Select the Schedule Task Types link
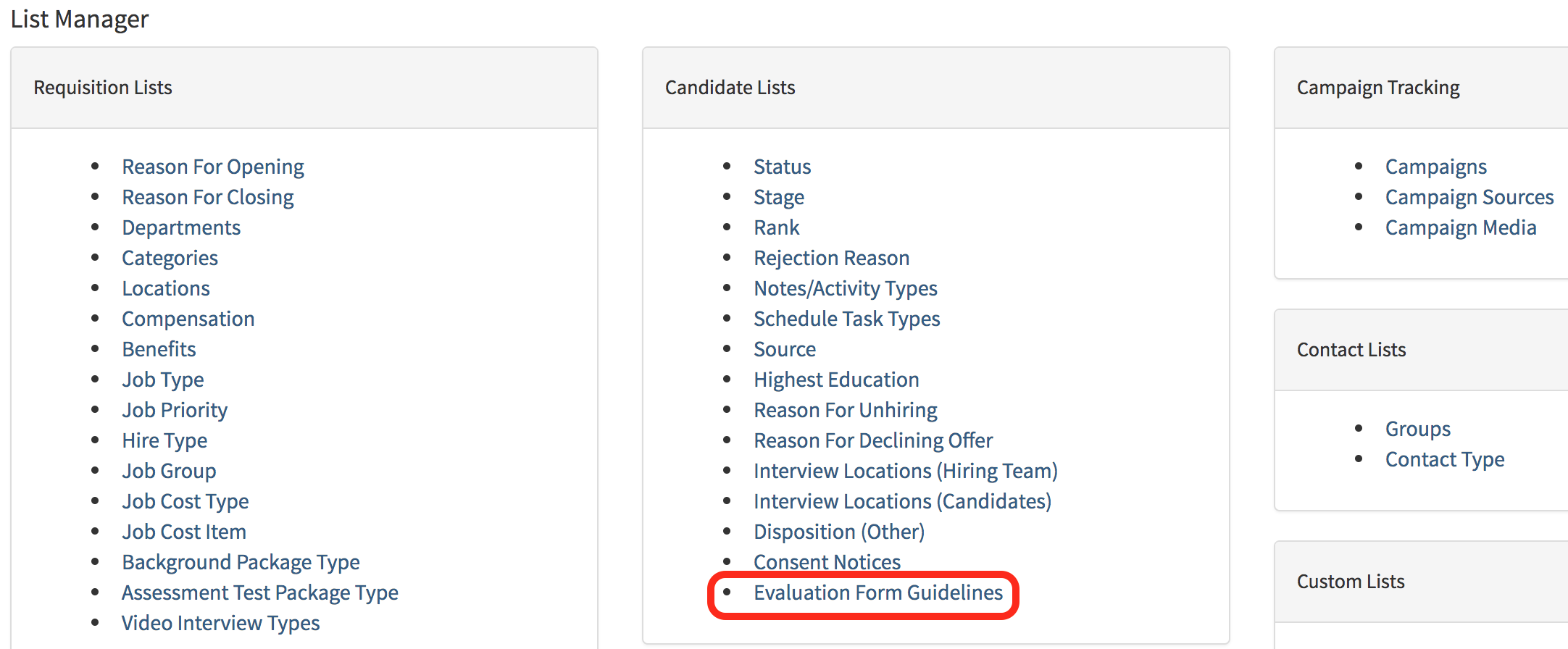 846,319
